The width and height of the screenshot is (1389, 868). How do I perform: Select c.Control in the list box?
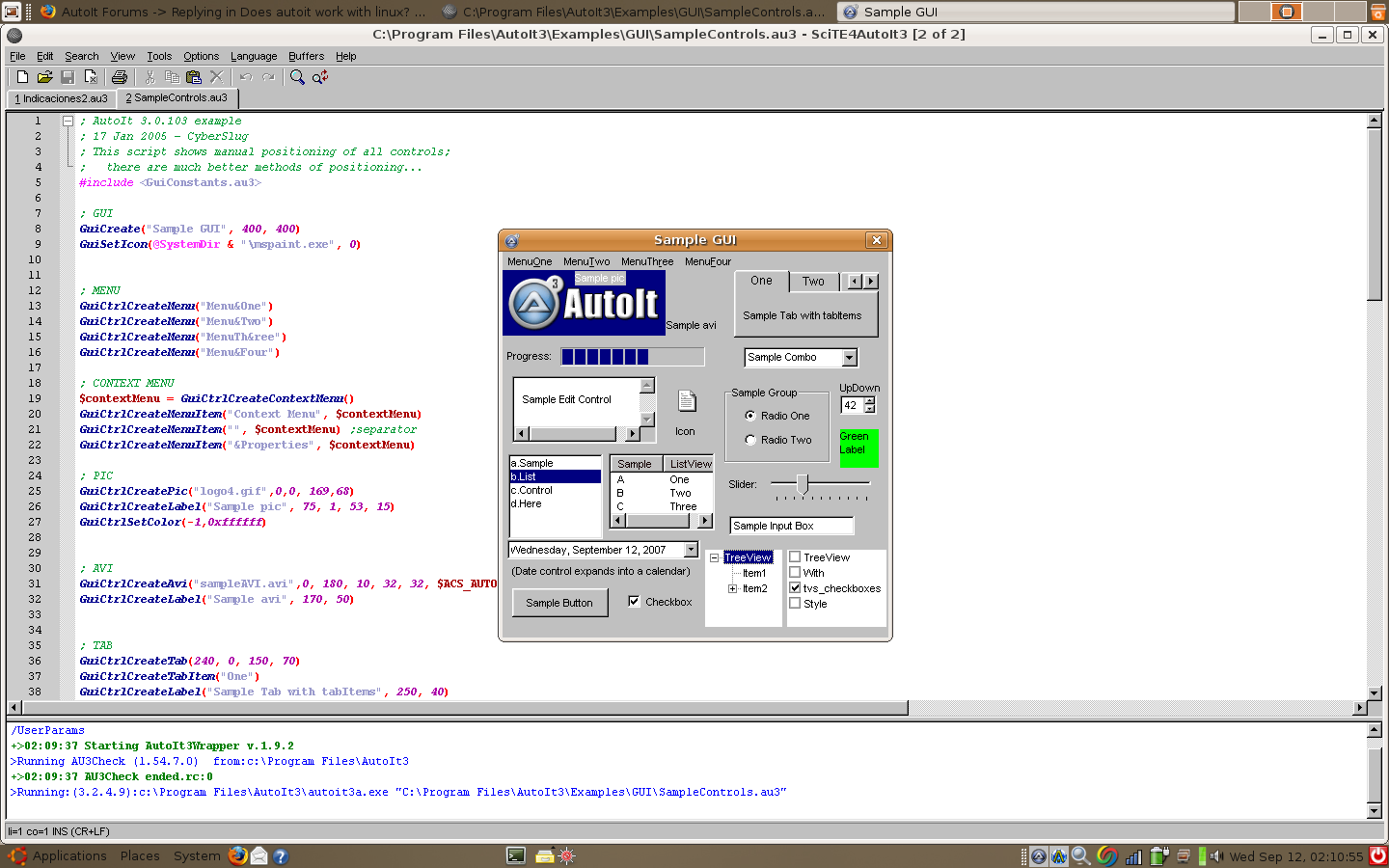click(555, 490)
